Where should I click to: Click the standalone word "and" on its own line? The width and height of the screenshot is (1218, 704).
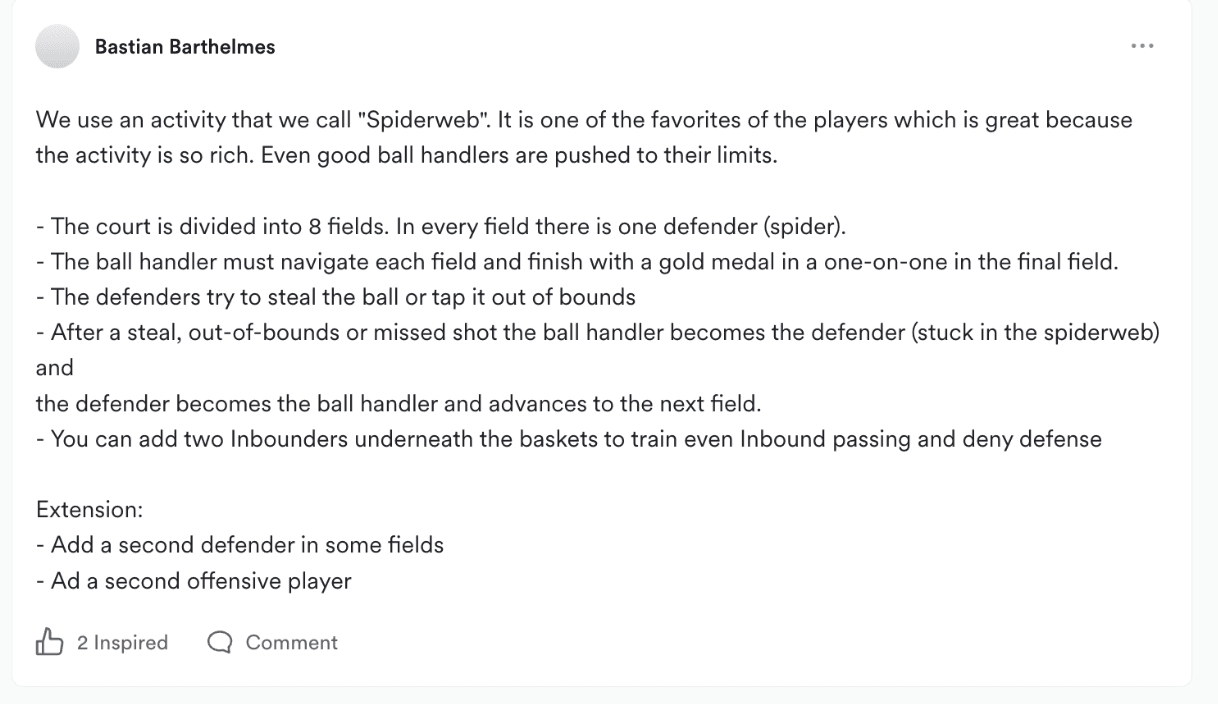pyautogui.click(x=55, y=367)
